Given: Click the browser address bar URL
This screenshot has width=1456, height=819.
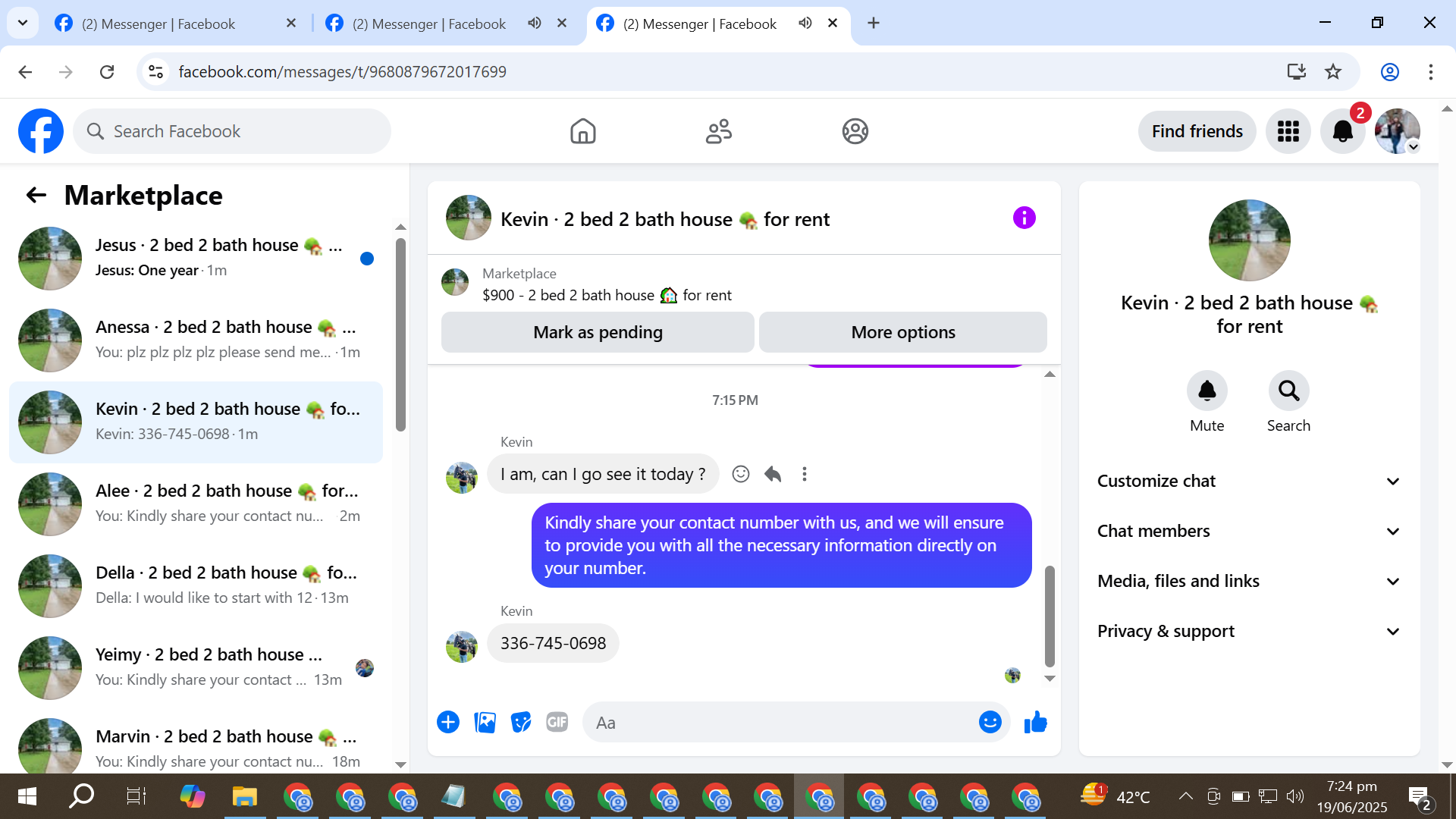Looking at the screenshot, I should [x=342, y=71].
